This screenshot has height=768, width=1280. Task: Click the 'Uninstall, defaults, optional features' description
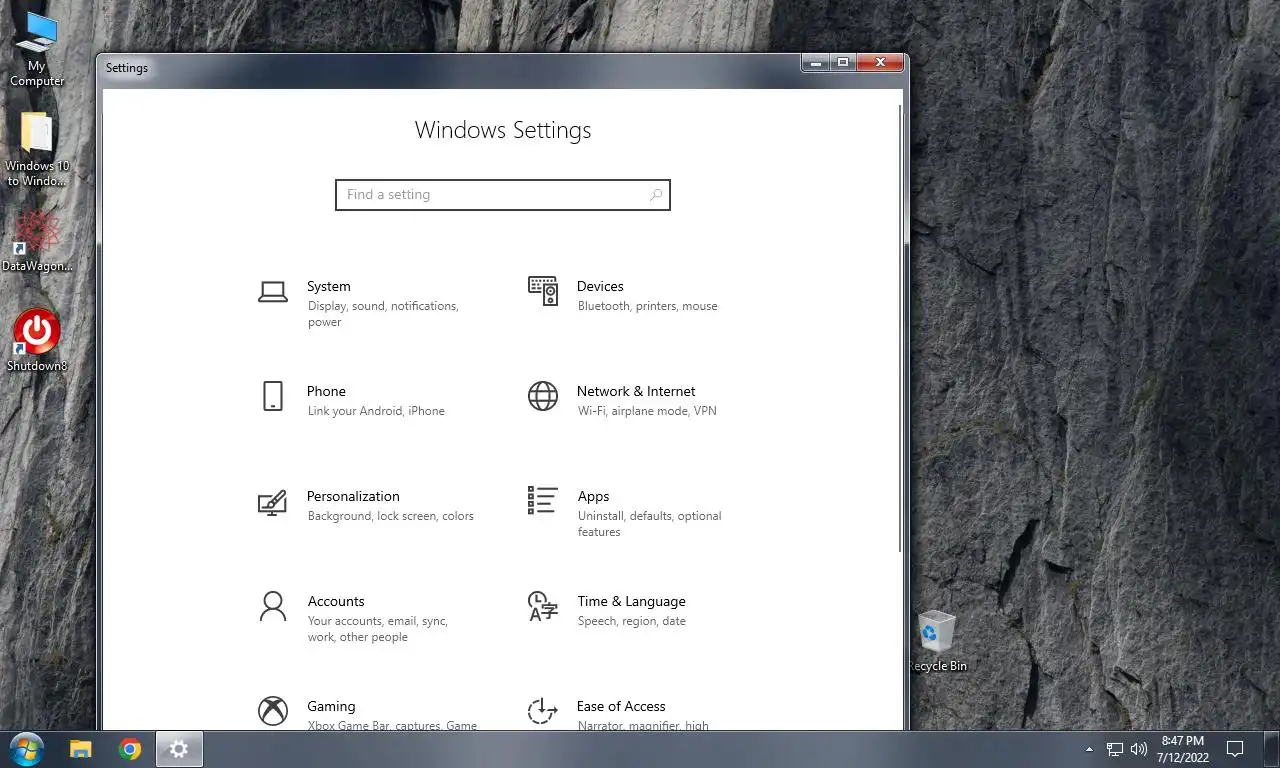649,524
